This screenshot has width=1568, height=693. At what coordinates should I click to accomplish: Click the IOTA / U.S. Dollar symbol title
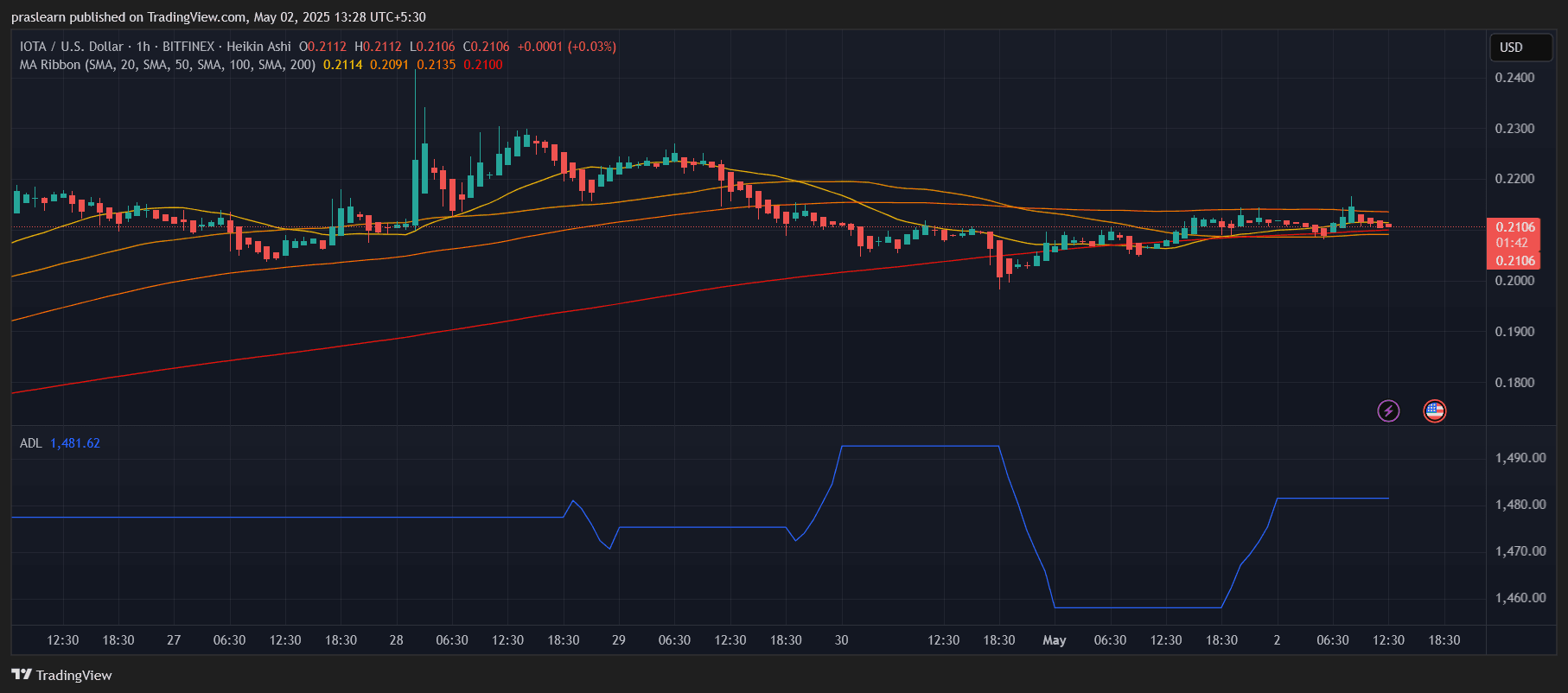pos(72,47)
